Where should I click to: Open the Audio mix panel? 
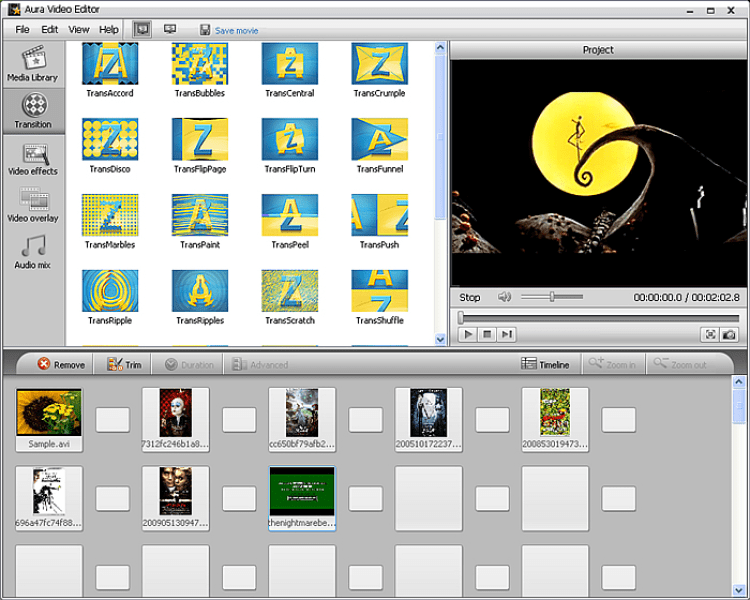point(33,252)
